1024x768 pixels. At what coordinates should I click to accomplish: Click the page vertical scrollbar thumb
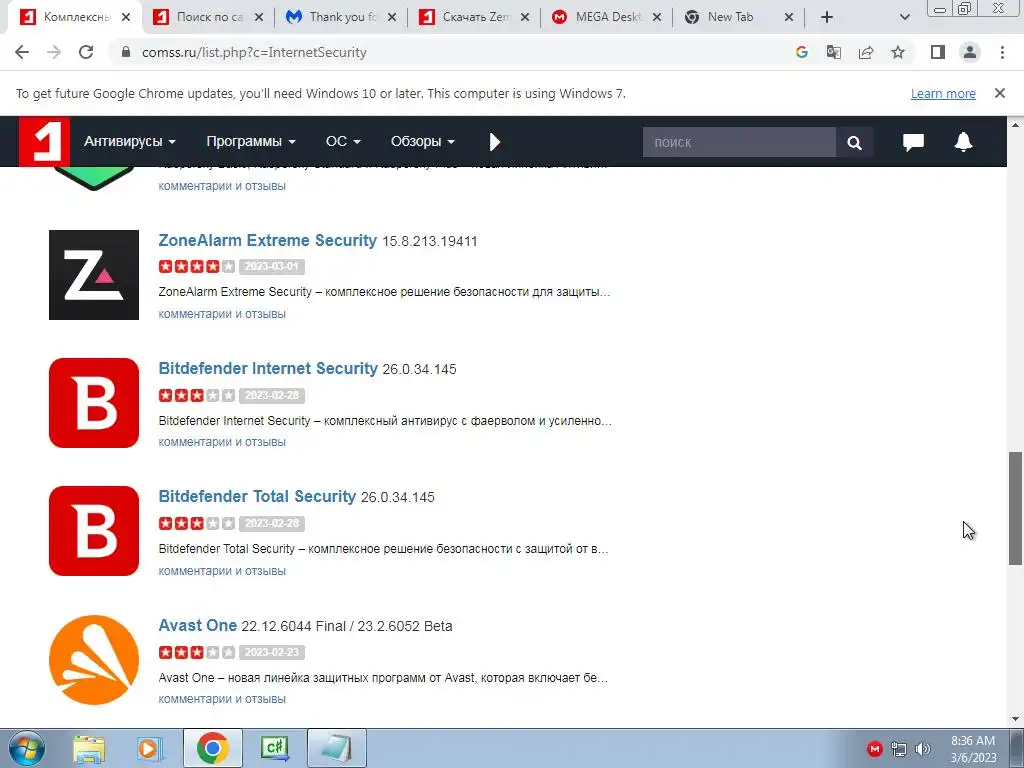point(1016,508)
